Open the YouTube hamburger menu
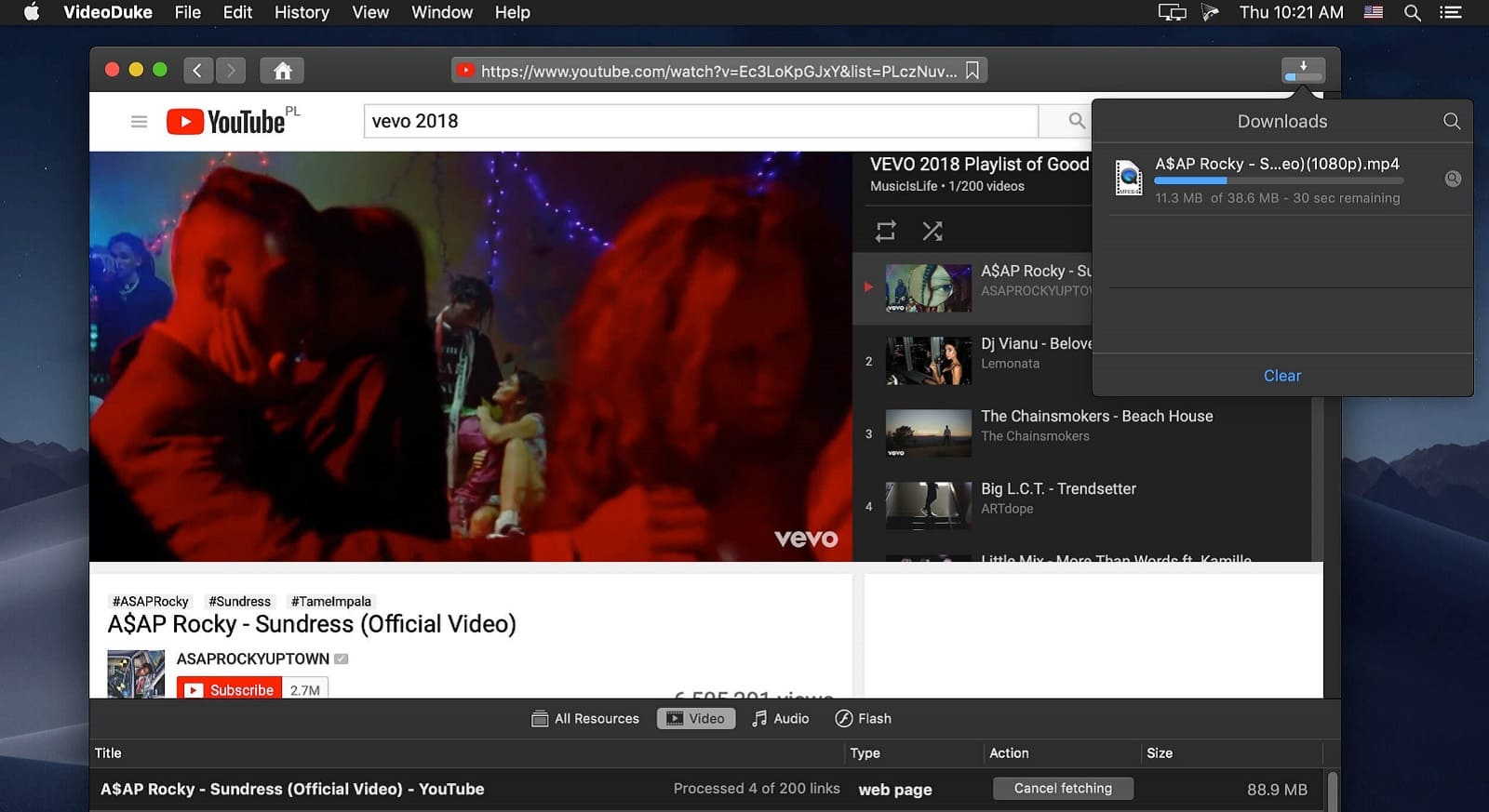 [x=139, y=122]
